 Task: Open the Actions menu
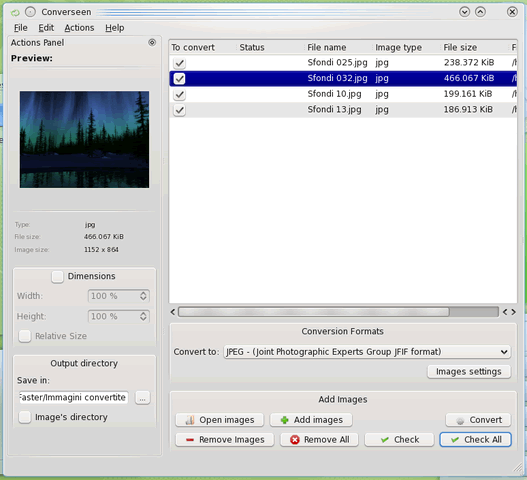pos(79,28)
